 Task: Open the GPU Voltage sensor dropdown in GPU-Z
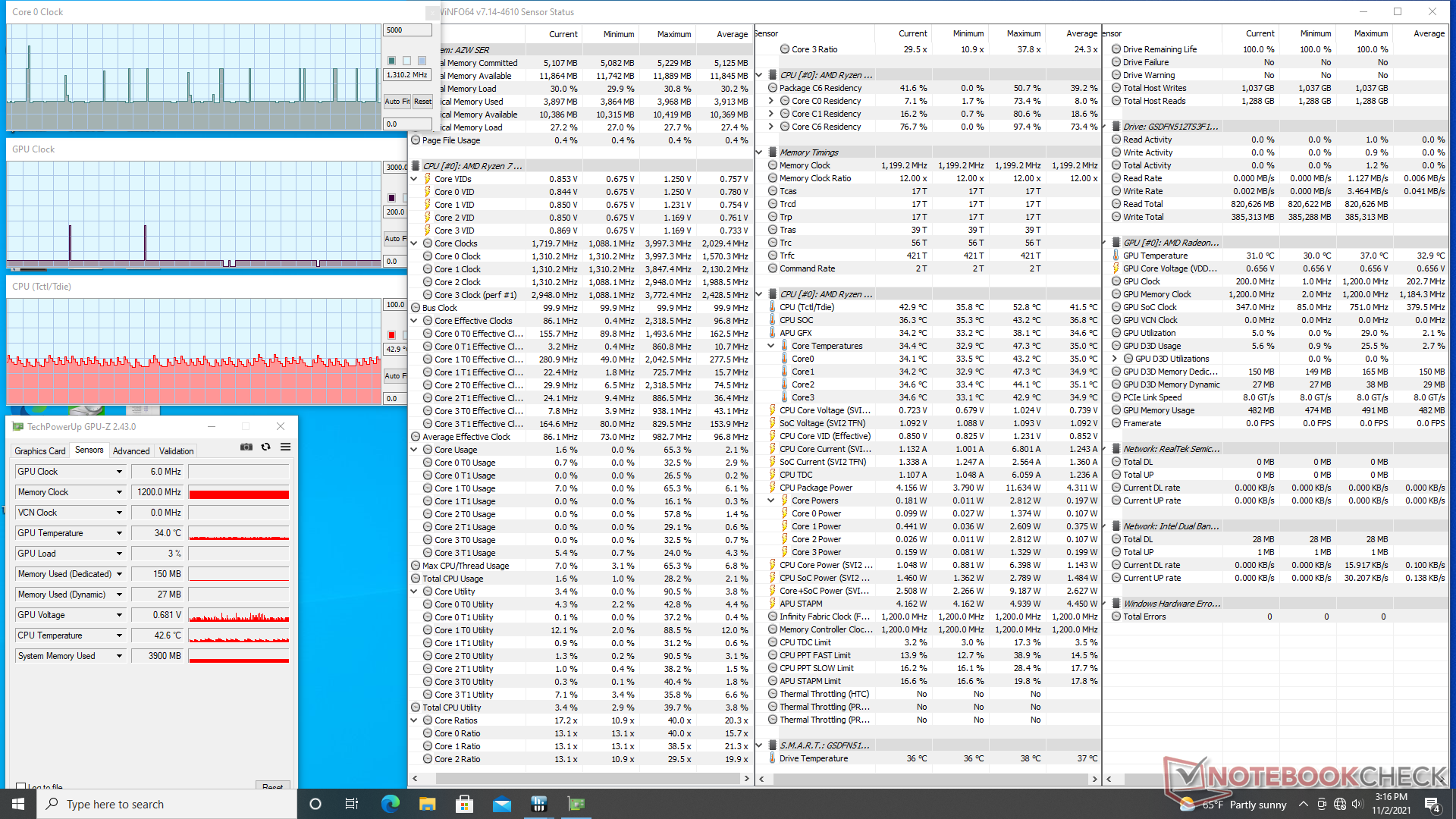click(119, 615)
